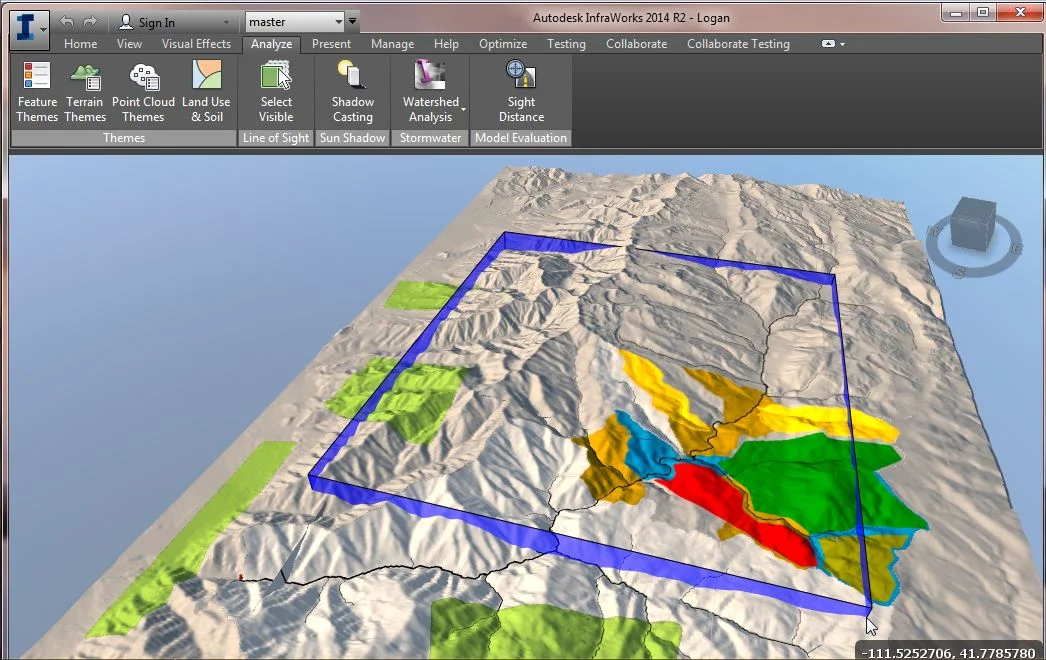The height and width of the screenshot is (660, 1046).
Task: Expand the Watershed Analysis dropdown arrow
Action: (463, 109)
